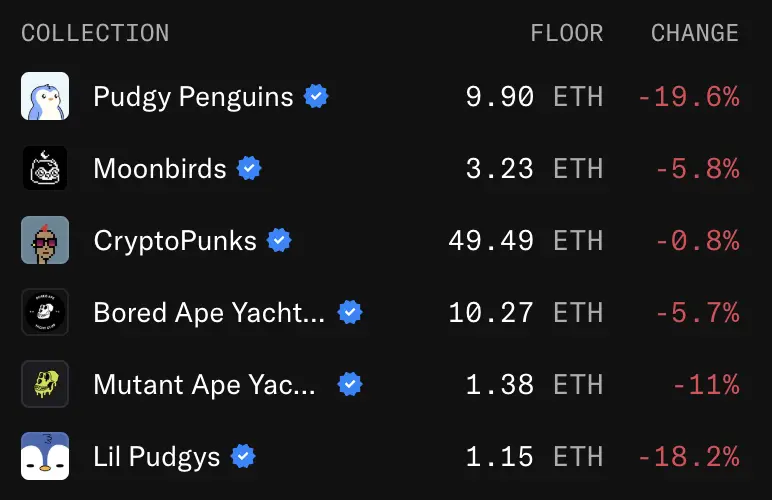Click the 10.27 ETH floor price
The height and width of the screenshot is (500, 772).
526,312
